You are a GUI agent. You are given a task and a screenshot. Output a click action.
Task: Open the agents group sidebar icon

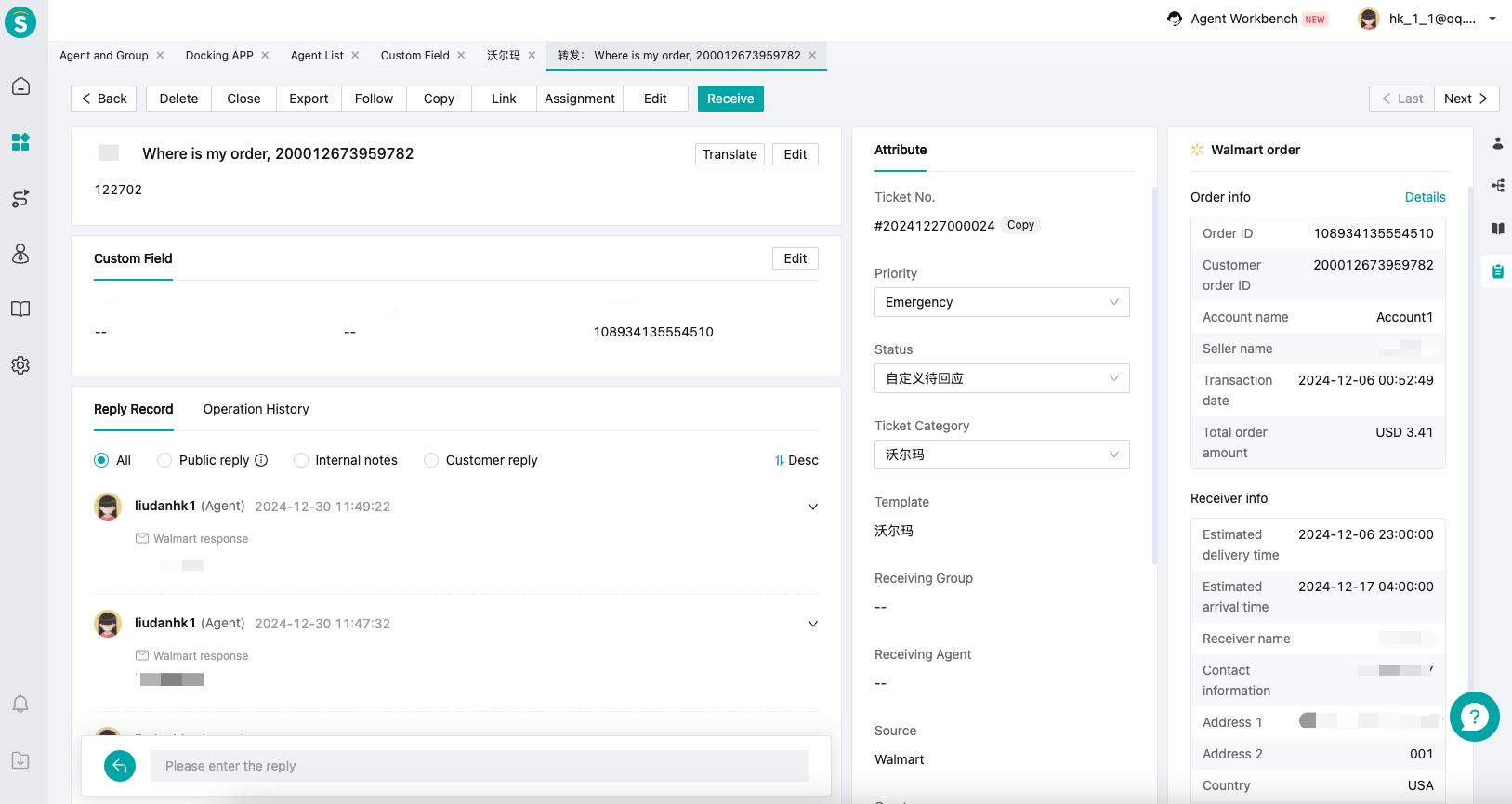tap(20, 254)
